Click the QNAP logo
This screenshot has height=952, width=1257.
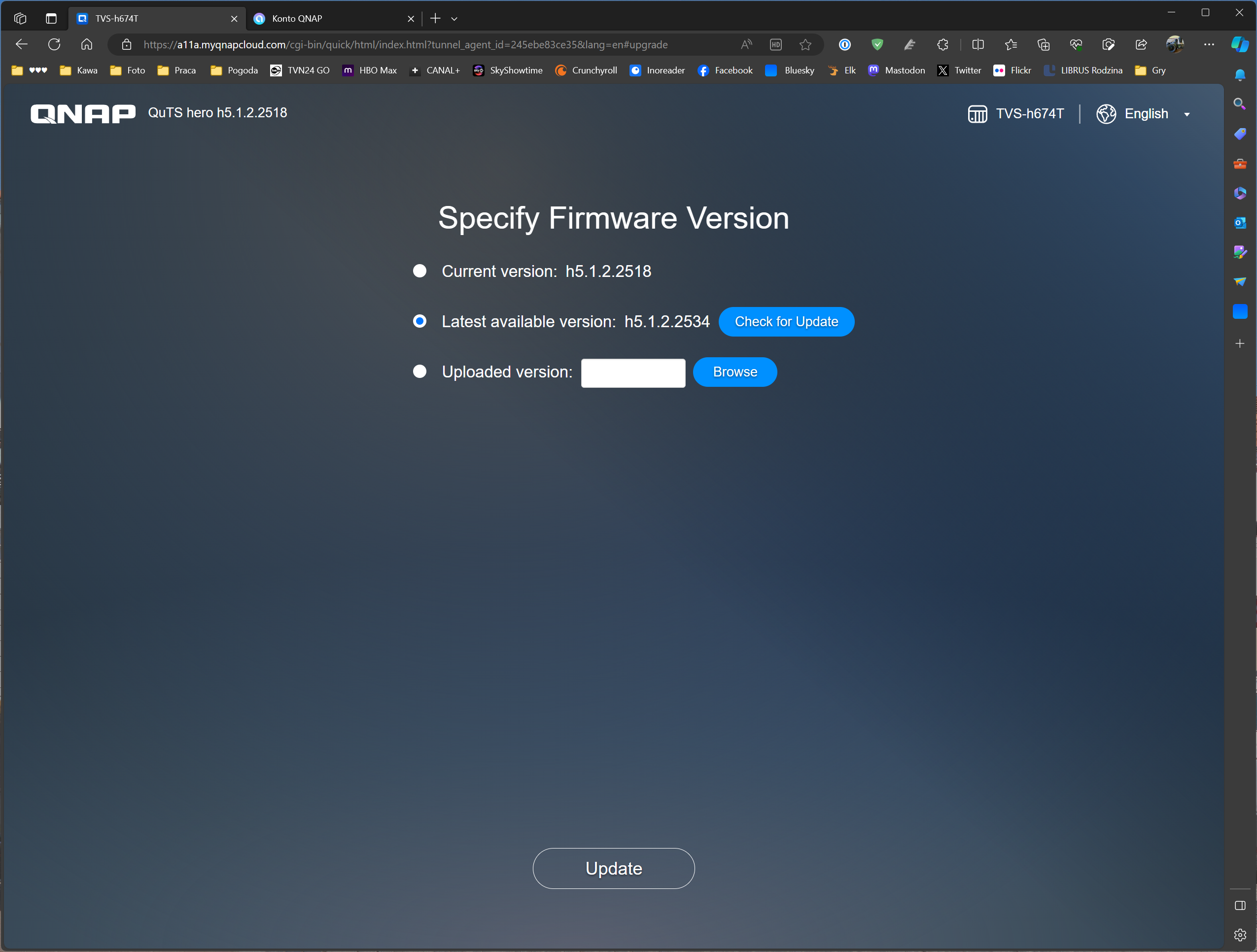pos(83,114)
